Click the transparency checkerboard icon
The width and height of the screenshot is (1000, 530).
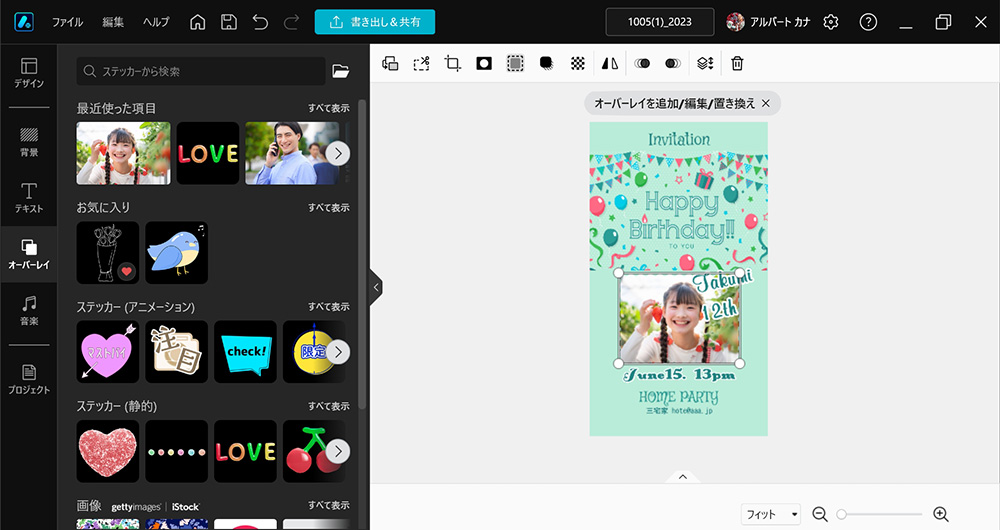(578, 63)
